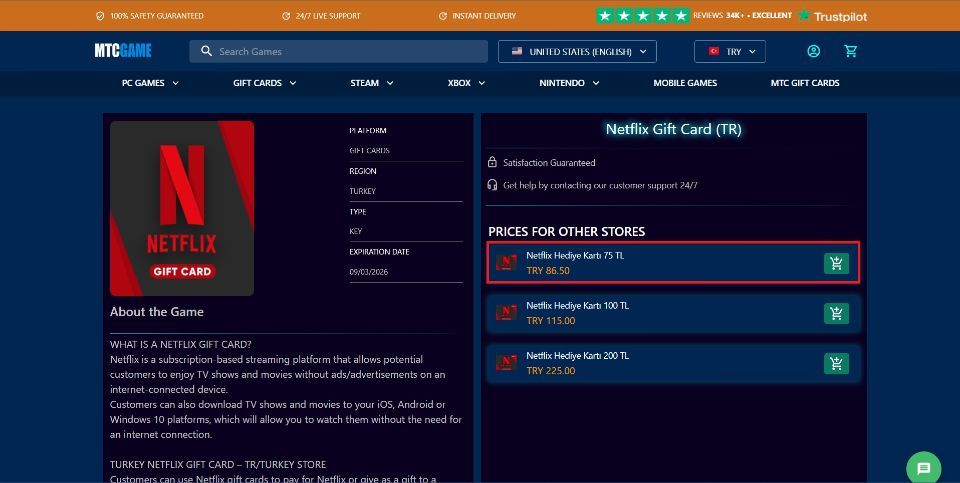Open United States (English) language dropdown
Screen dimensions: 960x483
(577, 51)
